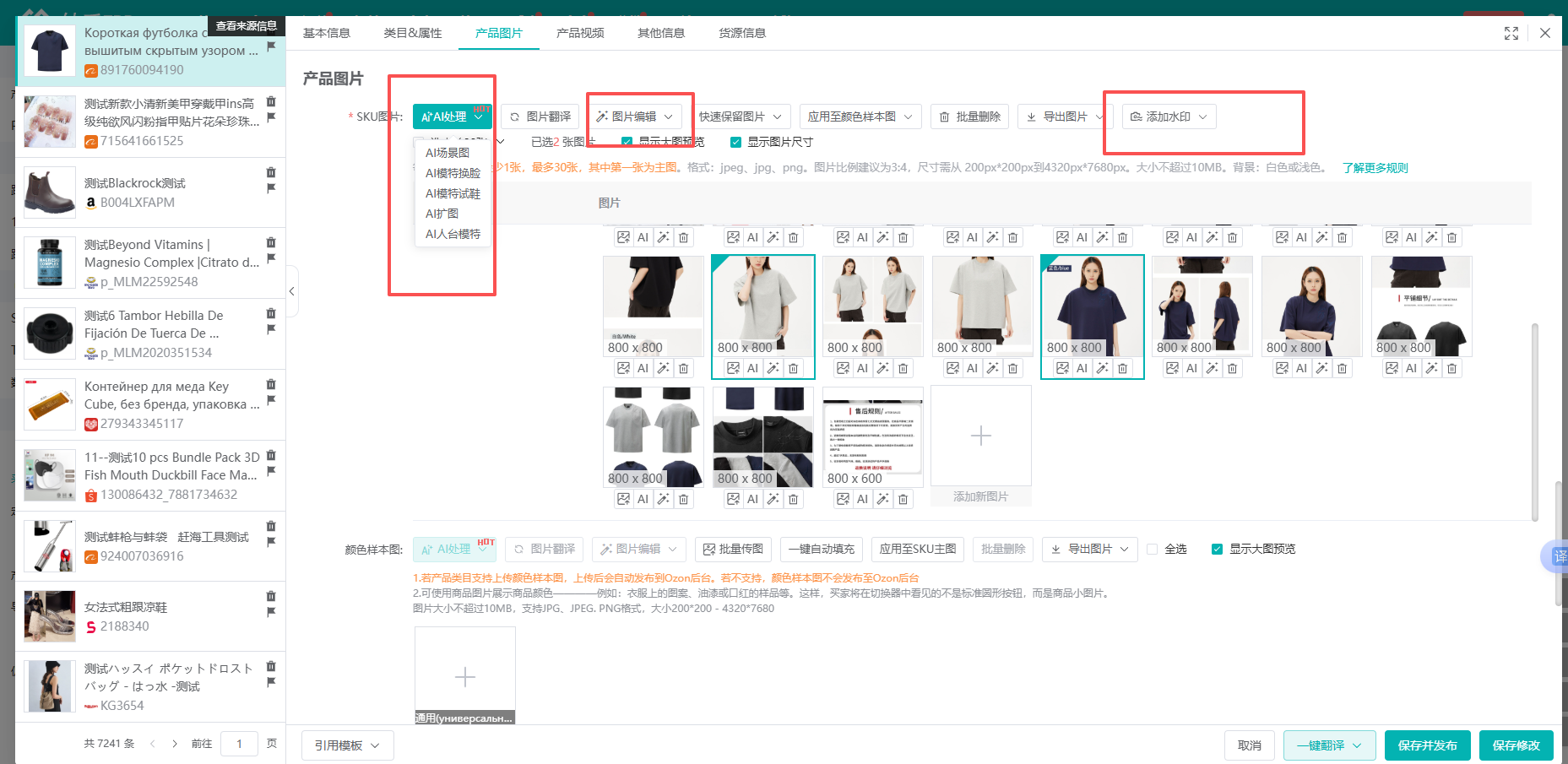Screen dimensions: 1568x764
Task: Open the 快速保留图片 dropdown
Action: click(x=740, y=116)
